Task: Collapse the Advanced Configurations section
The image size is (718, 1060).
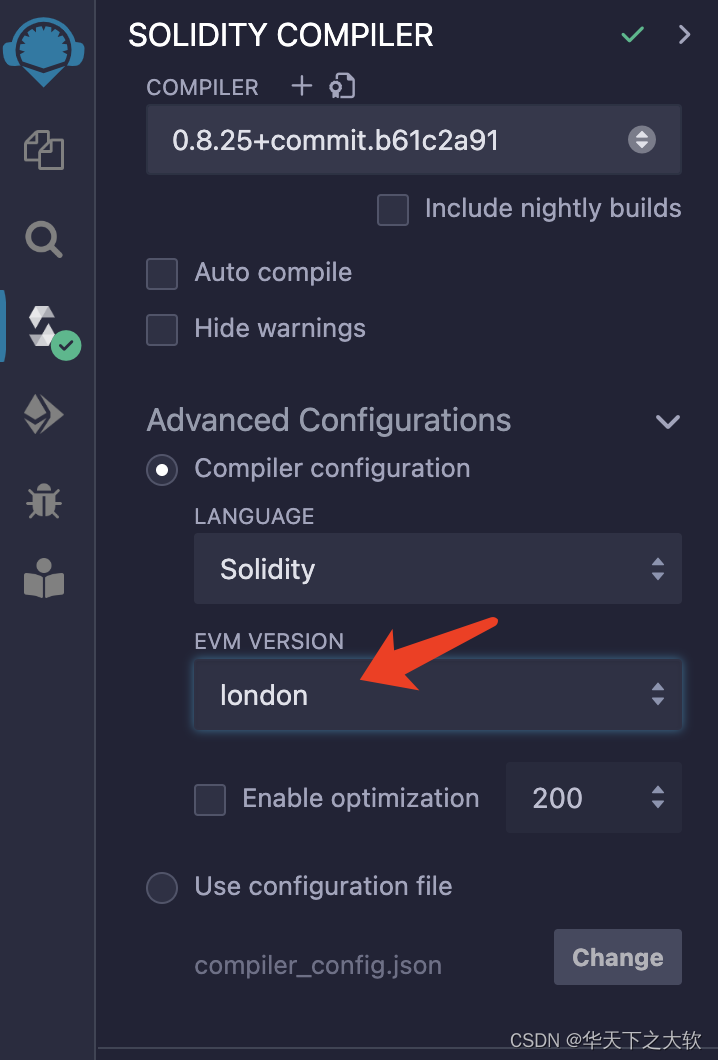Action: click(x=667, y=422)
